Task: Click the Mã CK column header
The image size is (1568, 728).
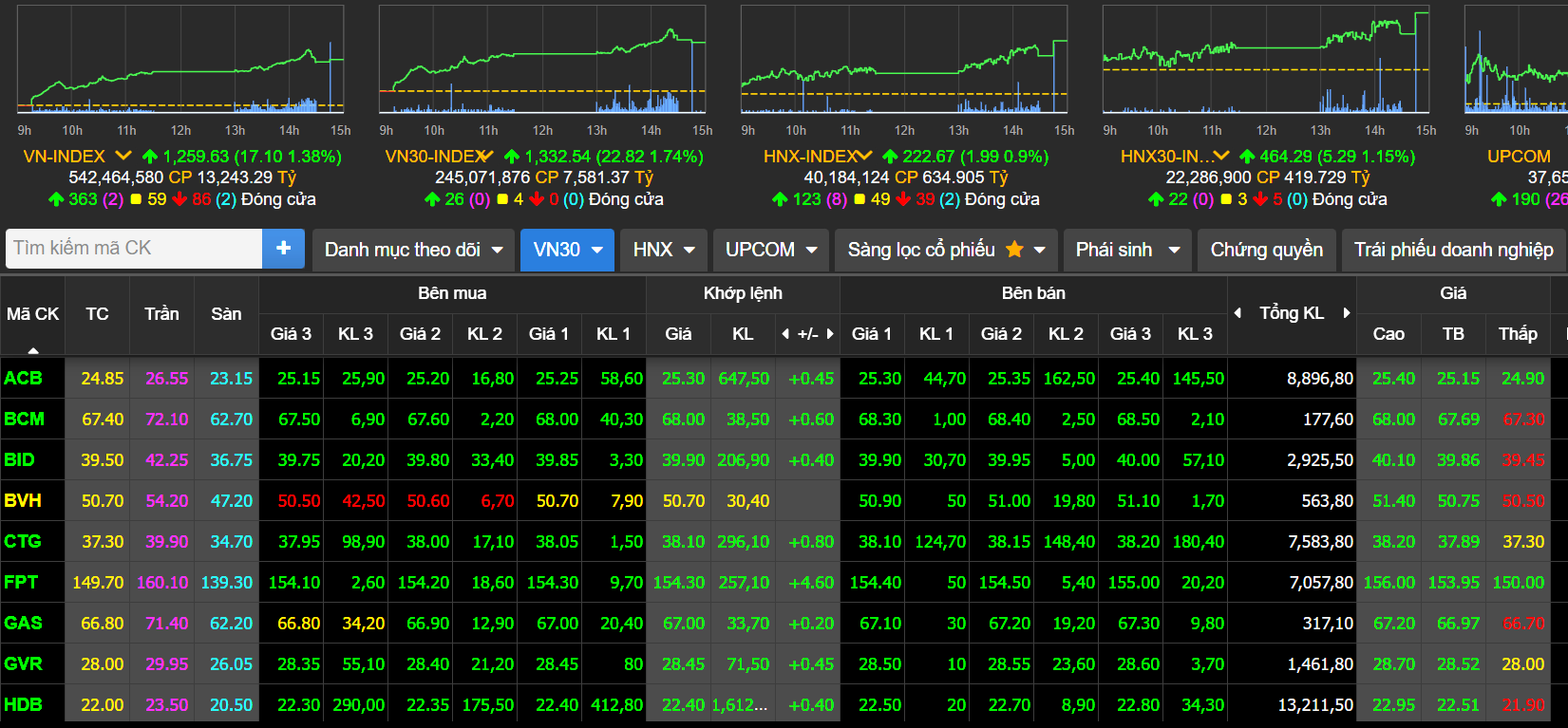Action: (x=32, y=314)
